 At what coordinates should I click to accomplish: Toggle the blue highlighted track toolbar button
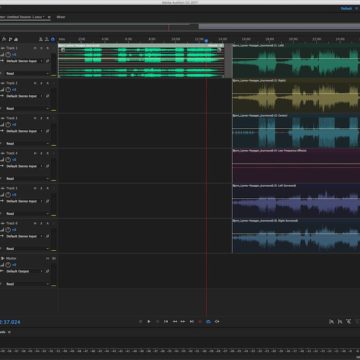click(x=53, y=39)
